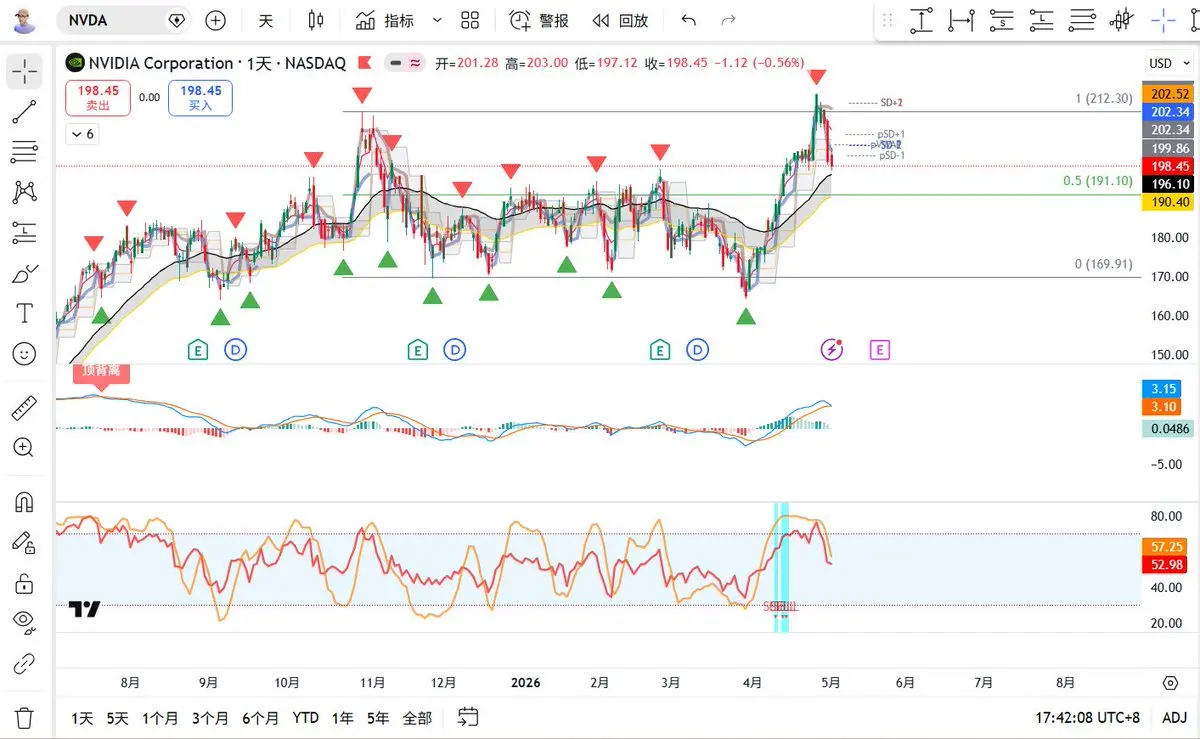
Task: Select the Fib retracement tool in floating toolbar
Action: click(1082, 19)
